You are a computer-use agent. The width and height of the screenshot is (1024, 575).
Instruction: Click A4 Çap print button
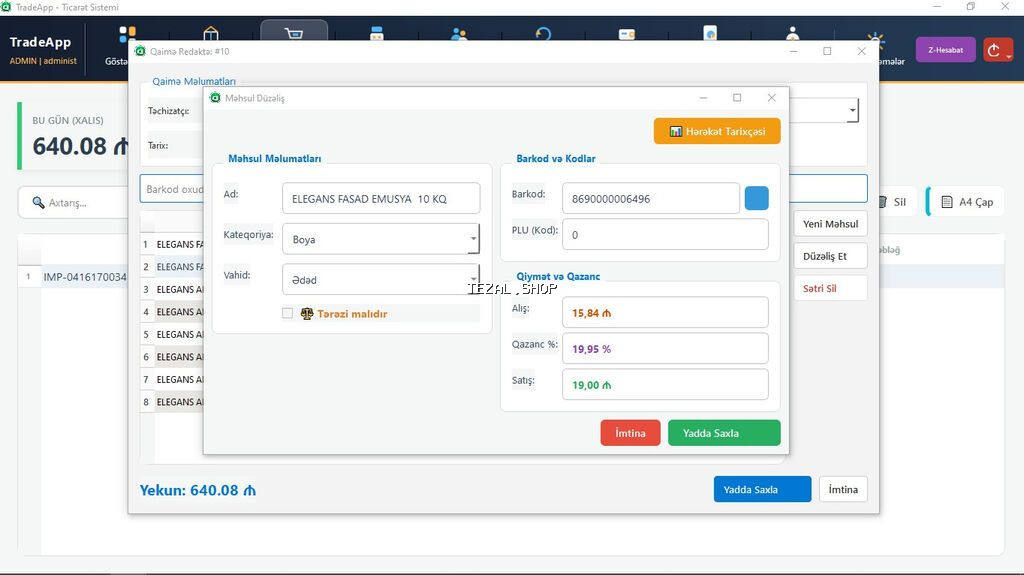click(967, 202)
